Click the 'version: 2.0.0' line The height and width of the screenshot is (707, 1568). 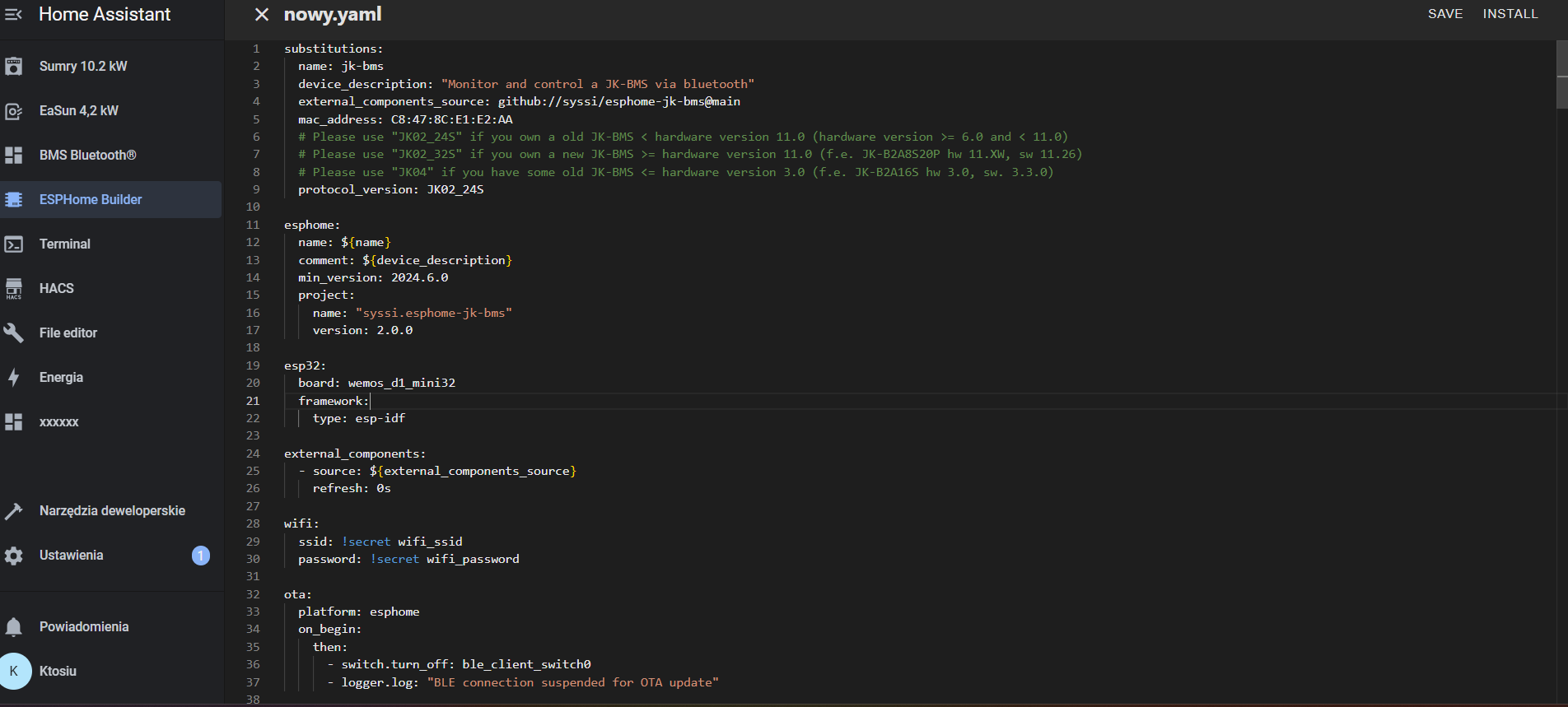[362, 330]
